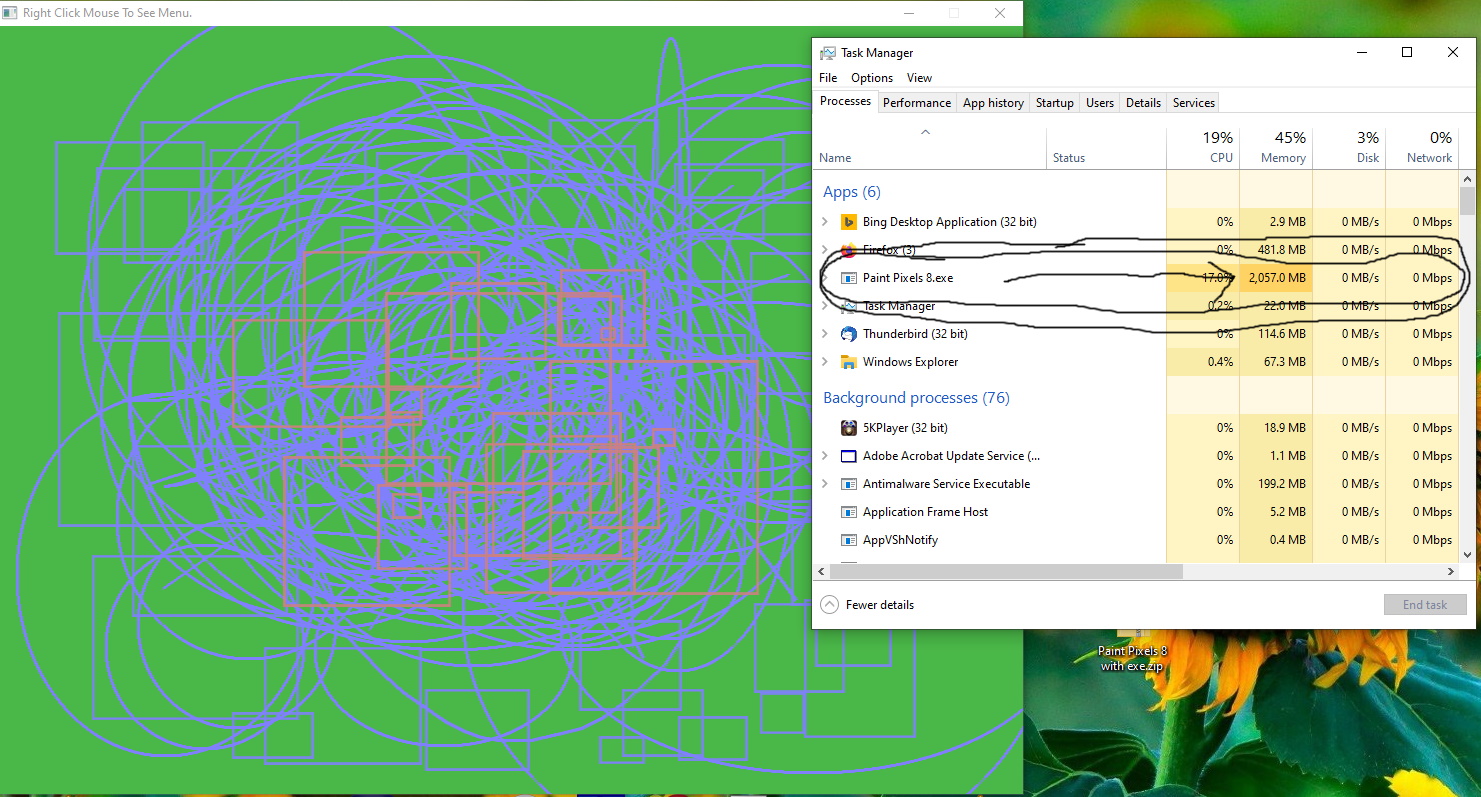This screenshot has height=797, width=1481.
Task: Open the Startup tab
Action: coord(1054,103)
